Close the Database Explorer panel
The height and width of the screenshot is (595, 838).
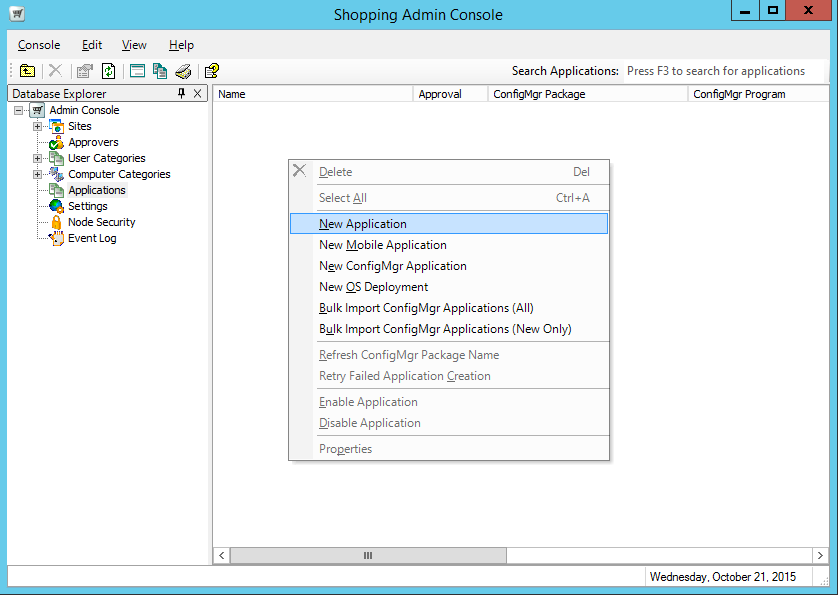[198, 93]
